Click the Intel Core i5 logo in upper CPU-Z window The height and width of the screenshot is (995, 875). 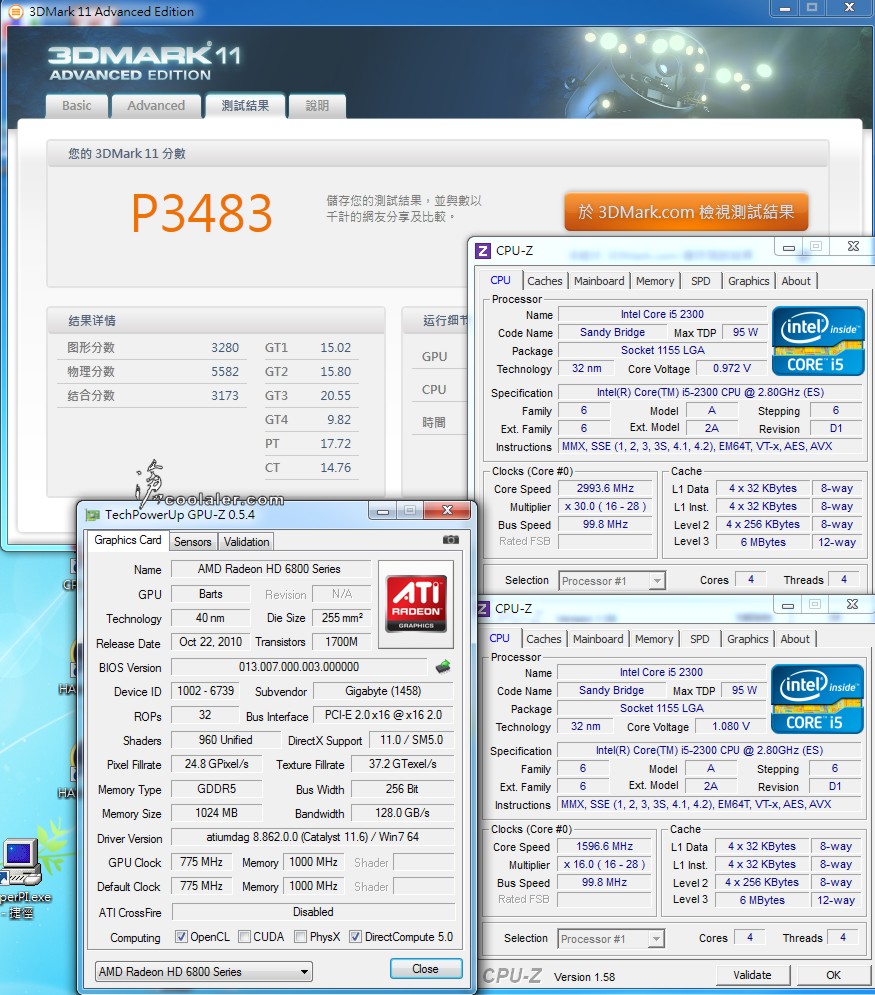(818, 341)
